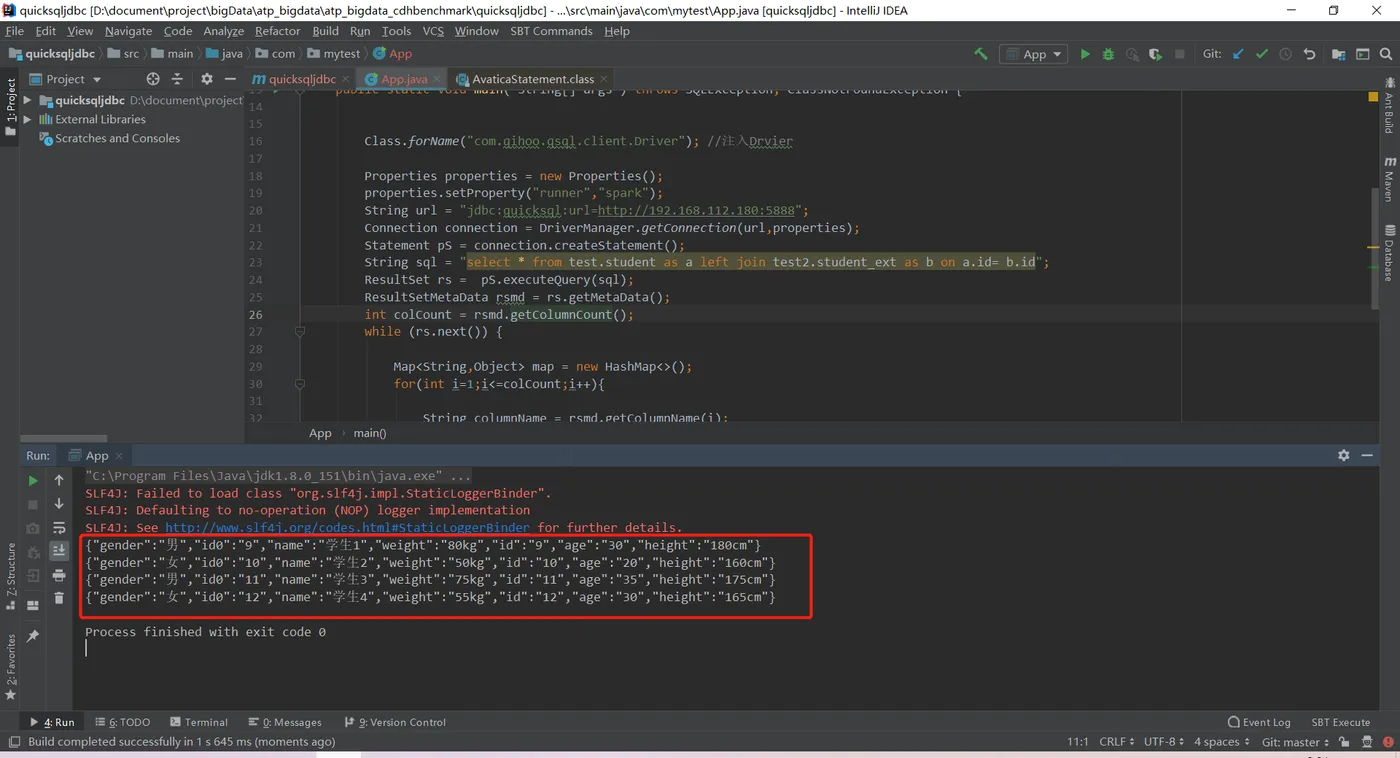Toggle the tool window bars corner icon

click(13, 742)
